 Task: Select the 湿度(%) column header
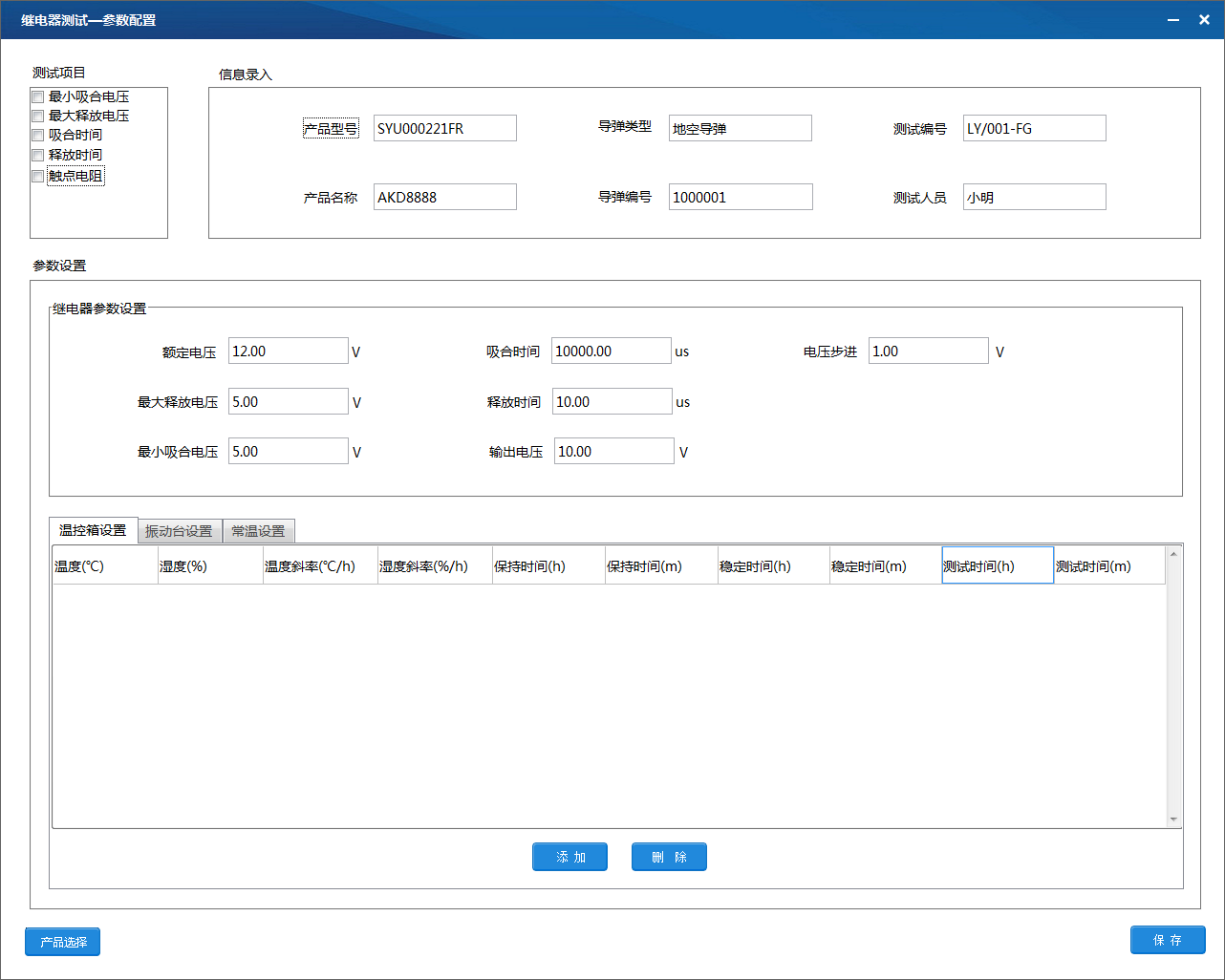(210, 565)
